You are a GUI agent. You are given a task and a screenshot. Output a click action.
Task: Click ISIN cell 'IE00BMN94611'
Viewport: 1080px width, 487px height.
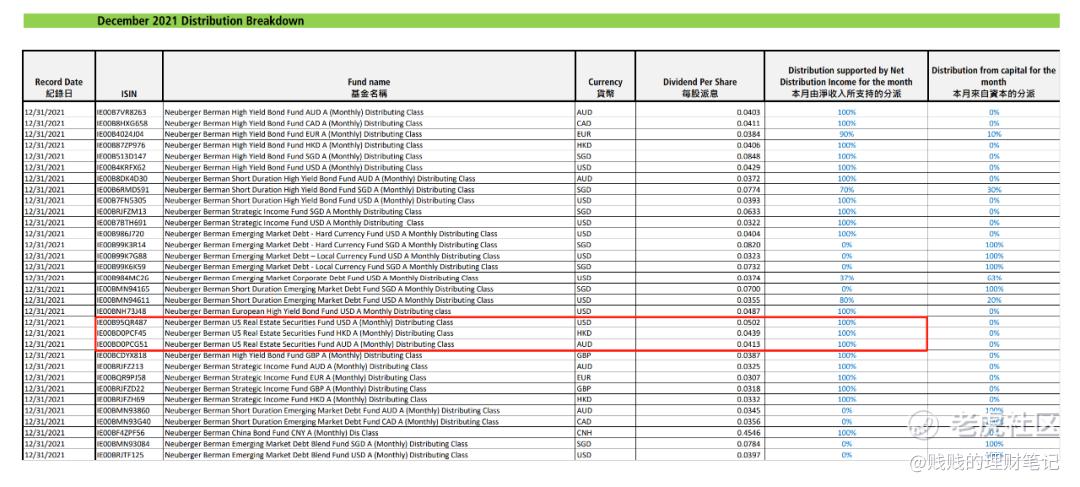[123, 300]
